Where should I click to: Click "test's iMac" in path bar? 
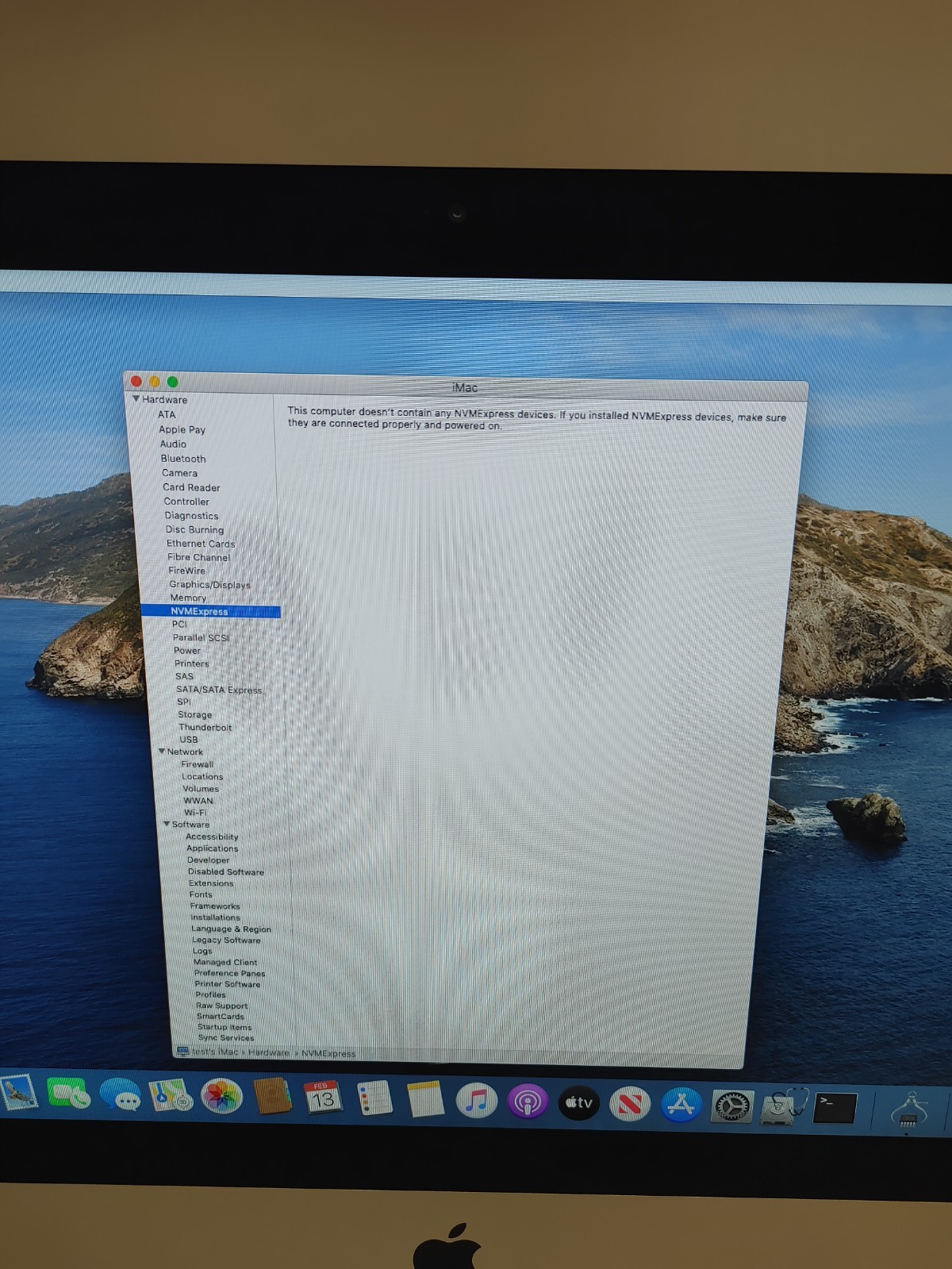[215, 1052]
